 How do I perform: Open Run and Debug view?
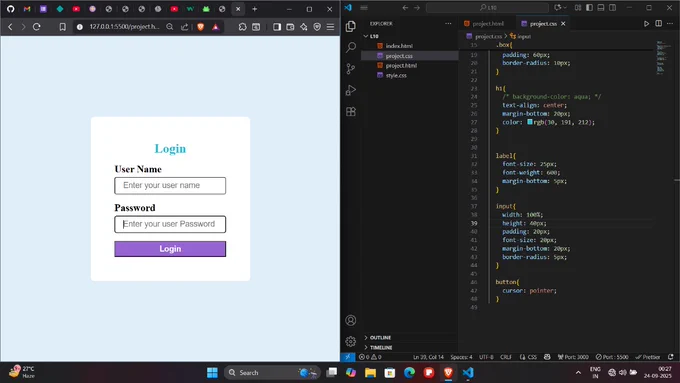pos(351,90)
